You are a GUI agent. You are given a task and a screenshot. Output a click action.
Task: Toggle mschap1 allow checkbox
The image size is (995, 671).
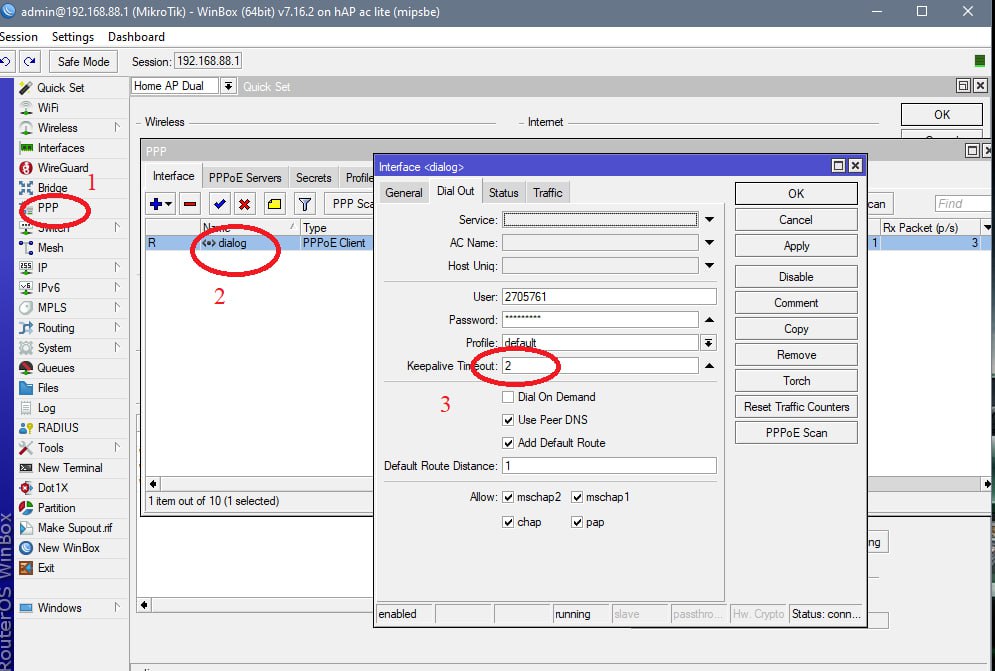coord(577,497)
